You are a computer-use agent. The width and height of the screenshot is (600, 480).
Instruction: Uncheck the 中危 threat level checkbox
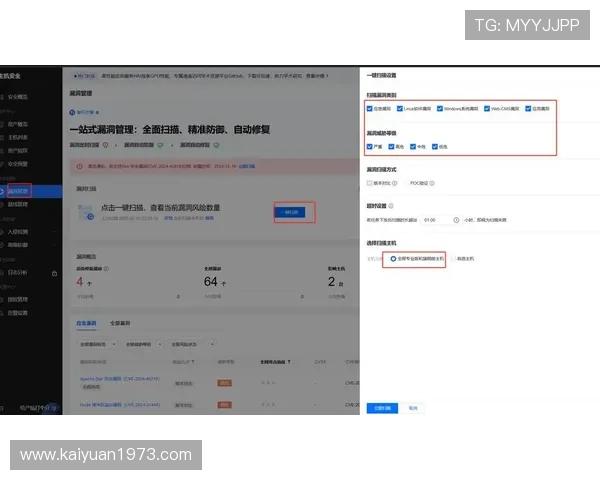[412, 147]
